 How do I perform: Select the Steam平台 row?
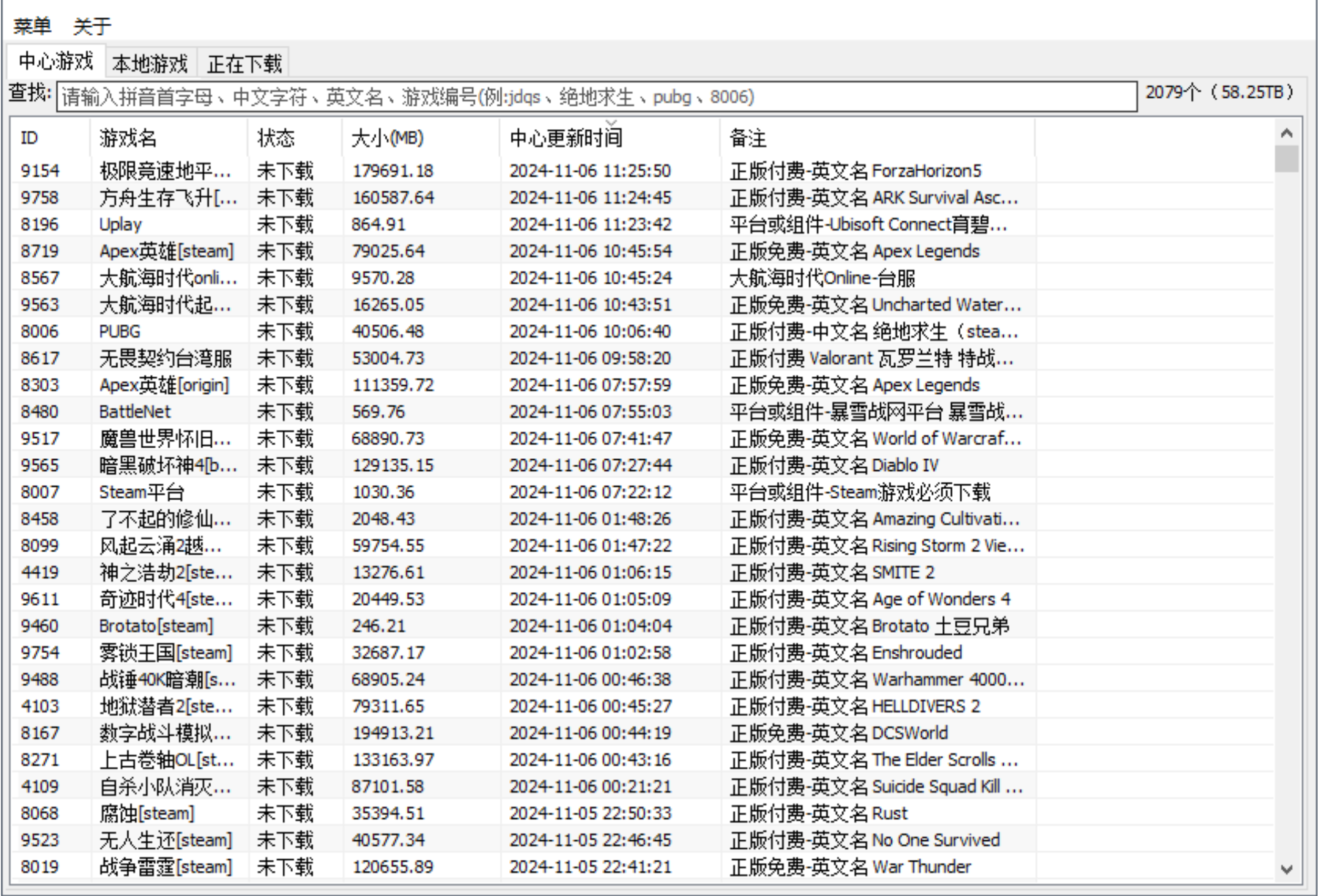click(x=642, y=492)
